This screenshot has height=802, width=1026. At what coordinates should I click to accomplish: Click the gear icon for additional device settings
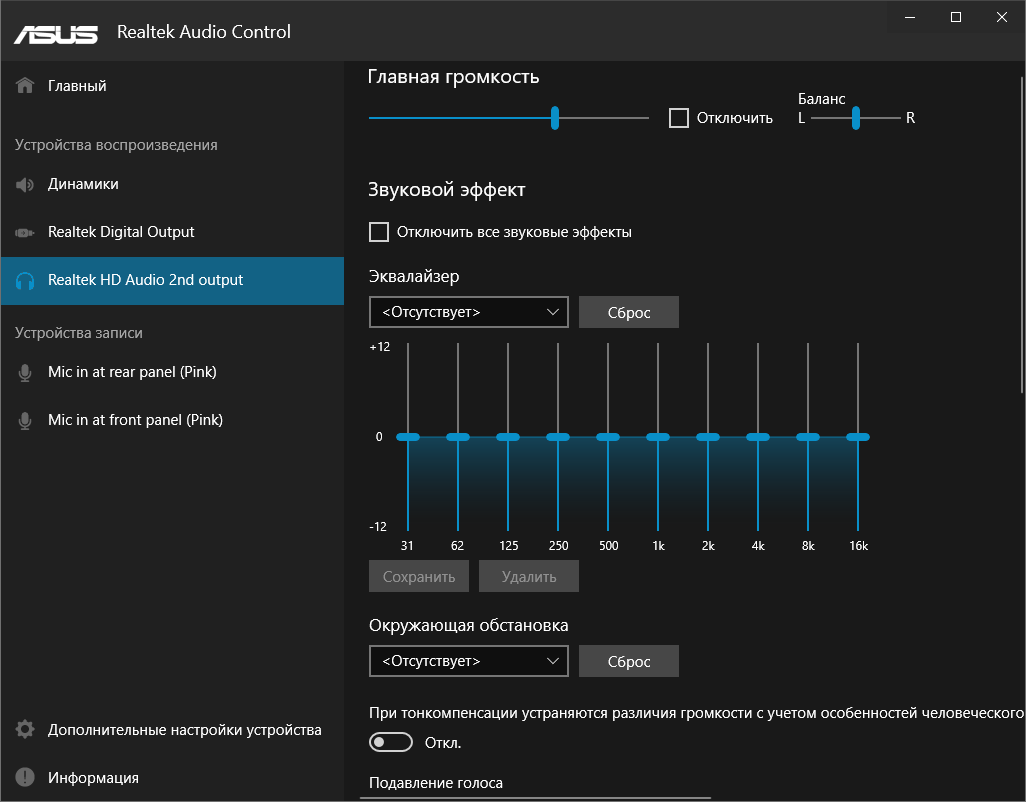(x=26, y=730)
